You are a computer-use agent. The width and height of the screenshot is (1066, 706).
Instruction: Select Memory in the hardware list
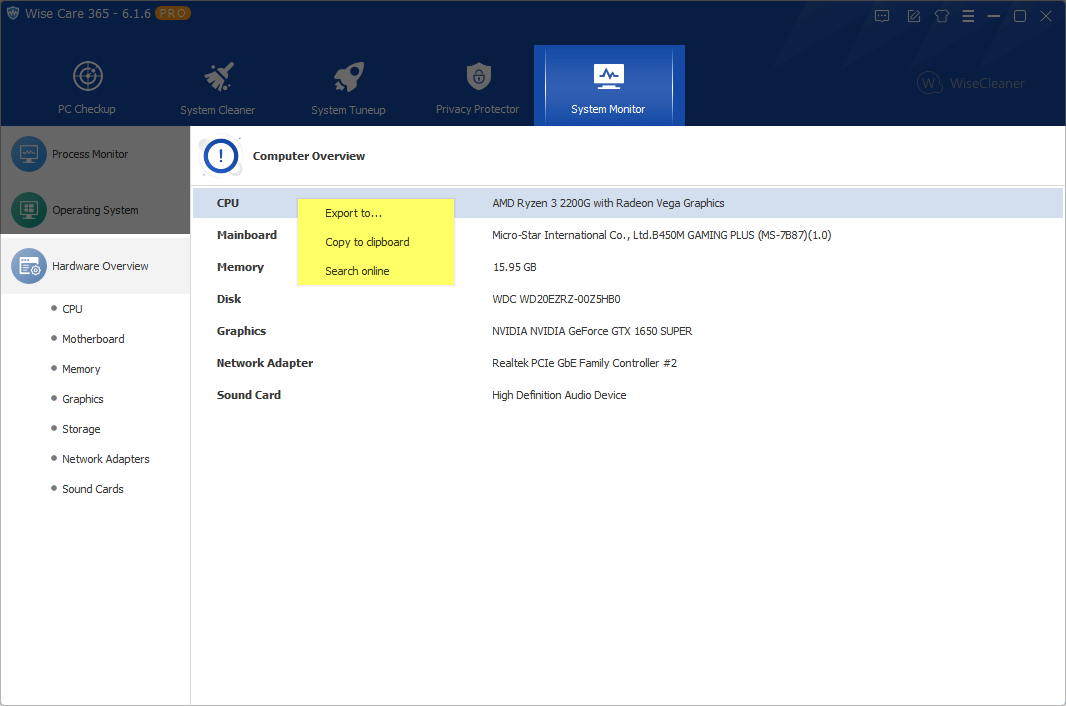(81, 369)
